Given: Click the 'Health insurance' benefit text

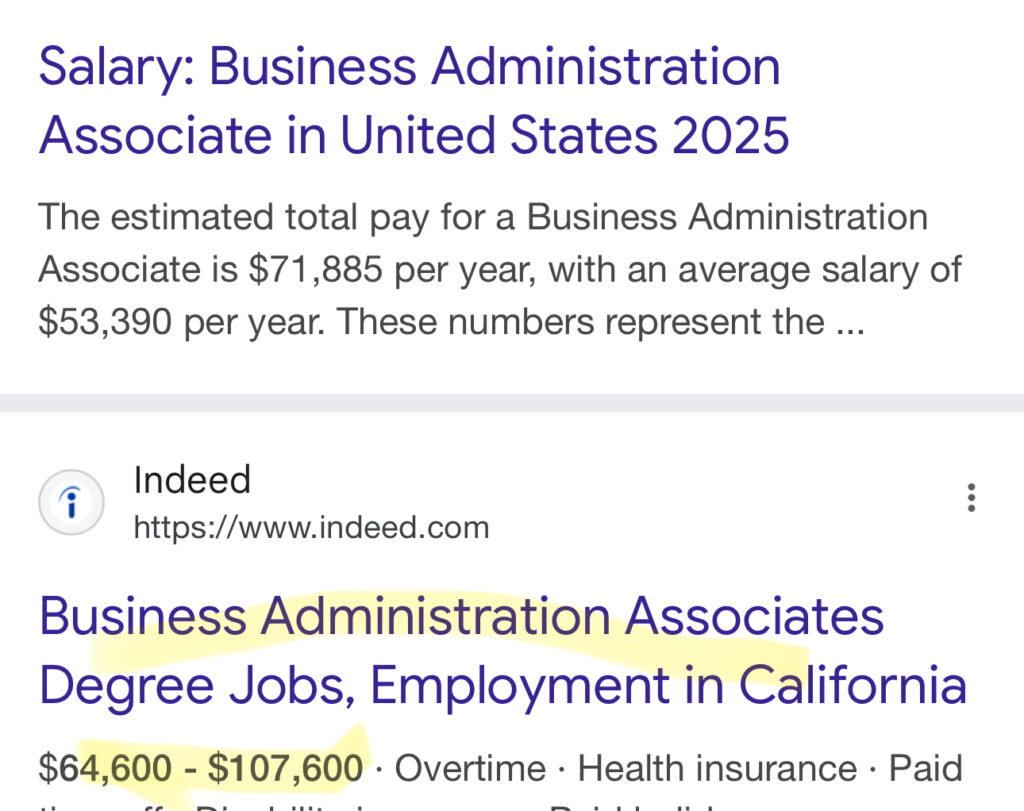Looking at the screenshot, I should click(717, 768).
